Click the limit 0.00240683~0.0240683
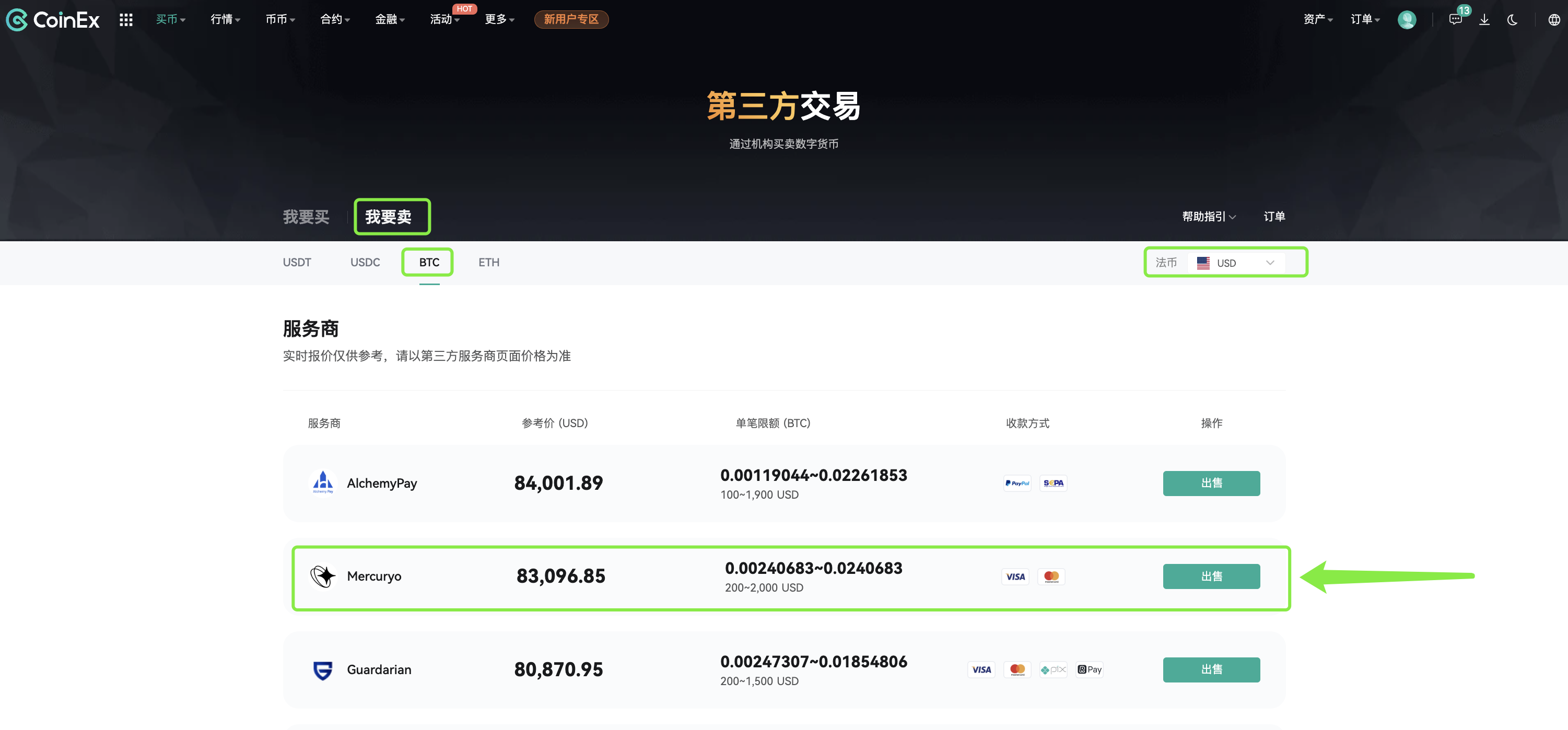This screenshot has height=730, width=1568. point(813,568)
